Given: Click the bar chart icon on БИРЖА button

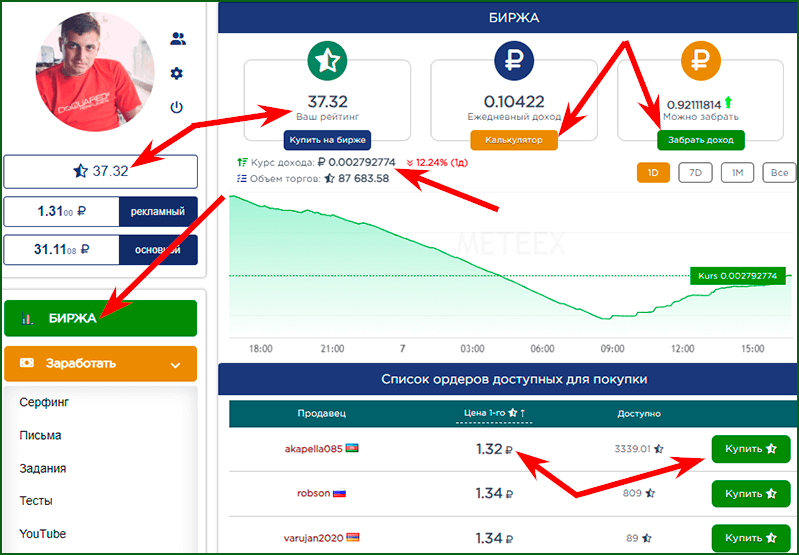Looking at the screenshot, I should point(28,319).
